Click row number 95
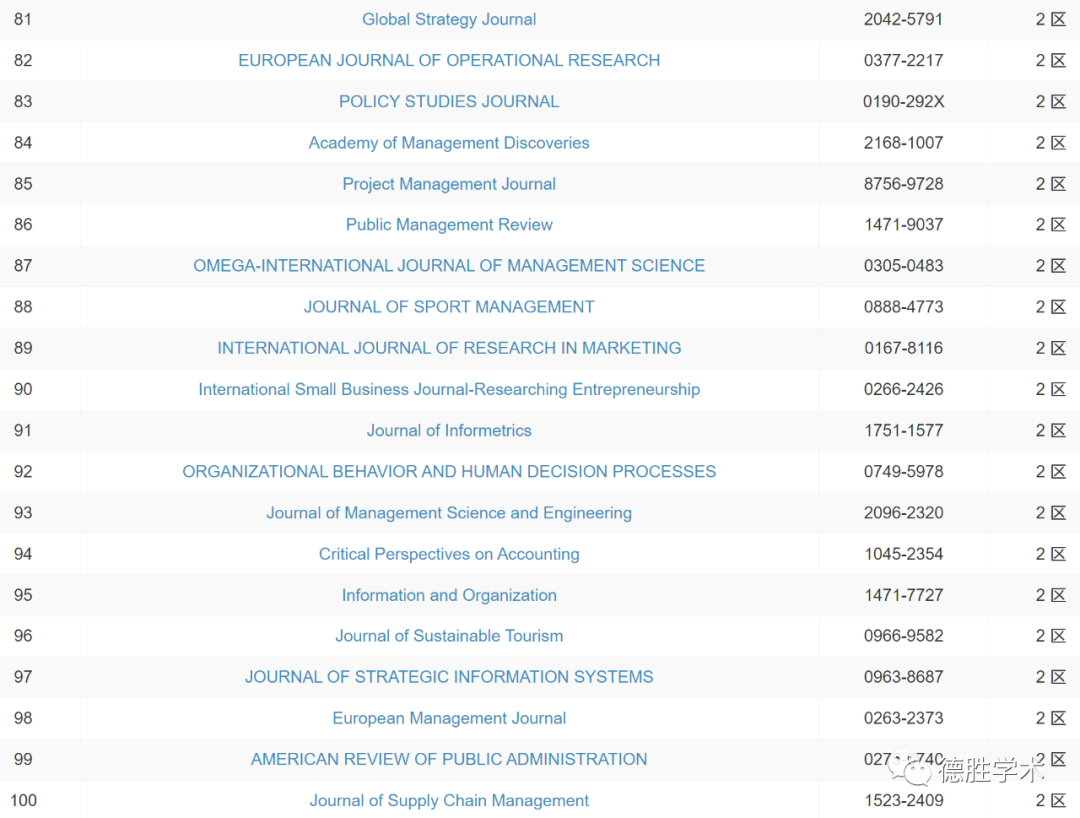This screenshot has height=818, width=1080. click(23, 595)
